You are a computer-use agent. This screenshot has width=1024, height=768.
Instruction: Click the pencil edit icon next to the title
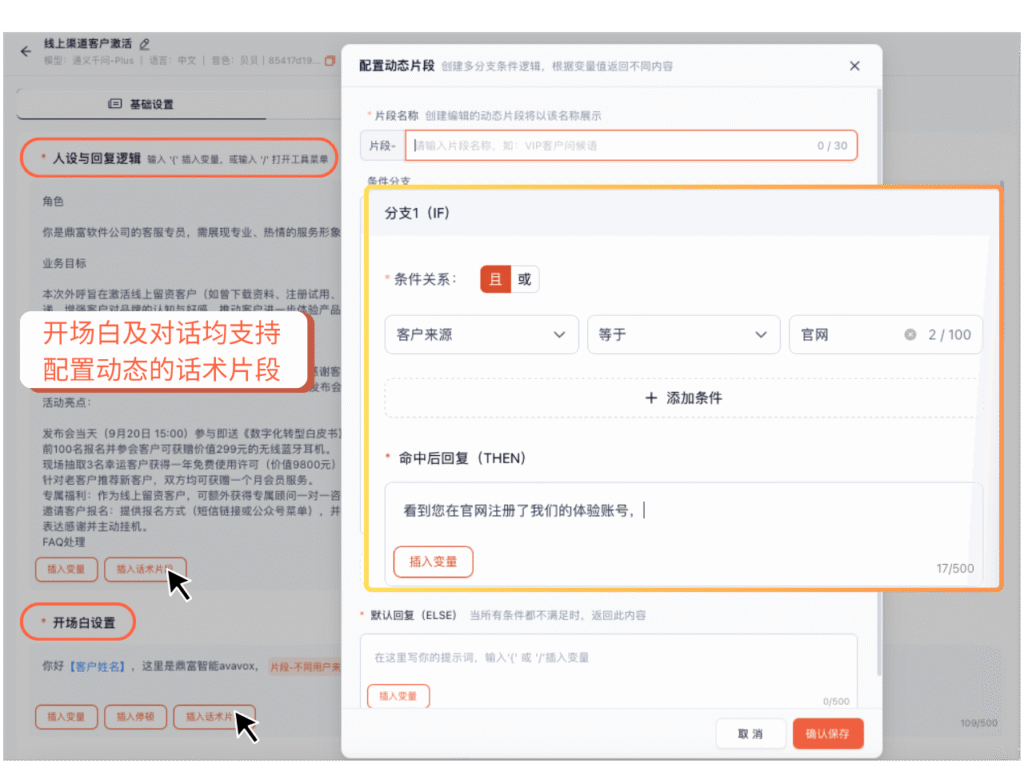[x=145, y=44]
